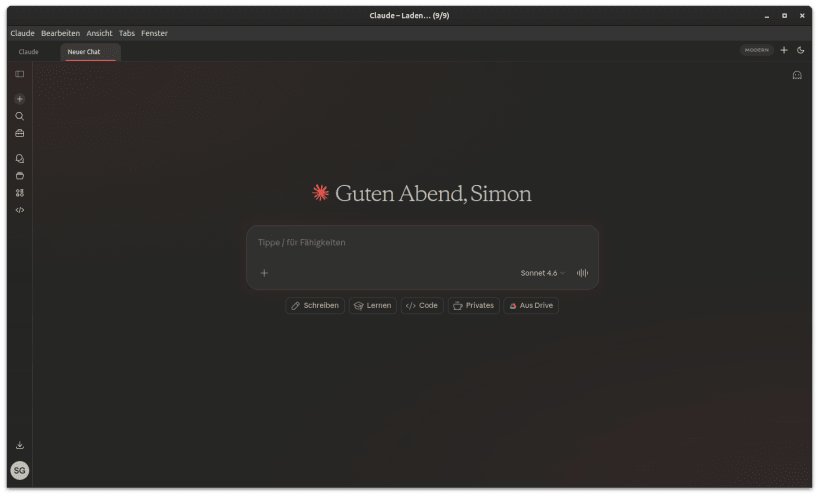The width and height of the screenshot is (819, 496).
Task: Click the download icon in sidebar
Action: [19, 445]
